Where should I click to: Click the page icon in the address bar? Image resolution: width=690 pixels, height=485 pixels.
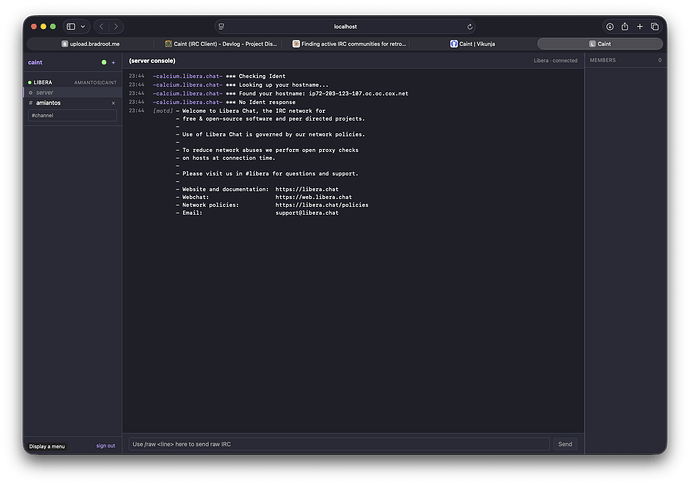221,27
